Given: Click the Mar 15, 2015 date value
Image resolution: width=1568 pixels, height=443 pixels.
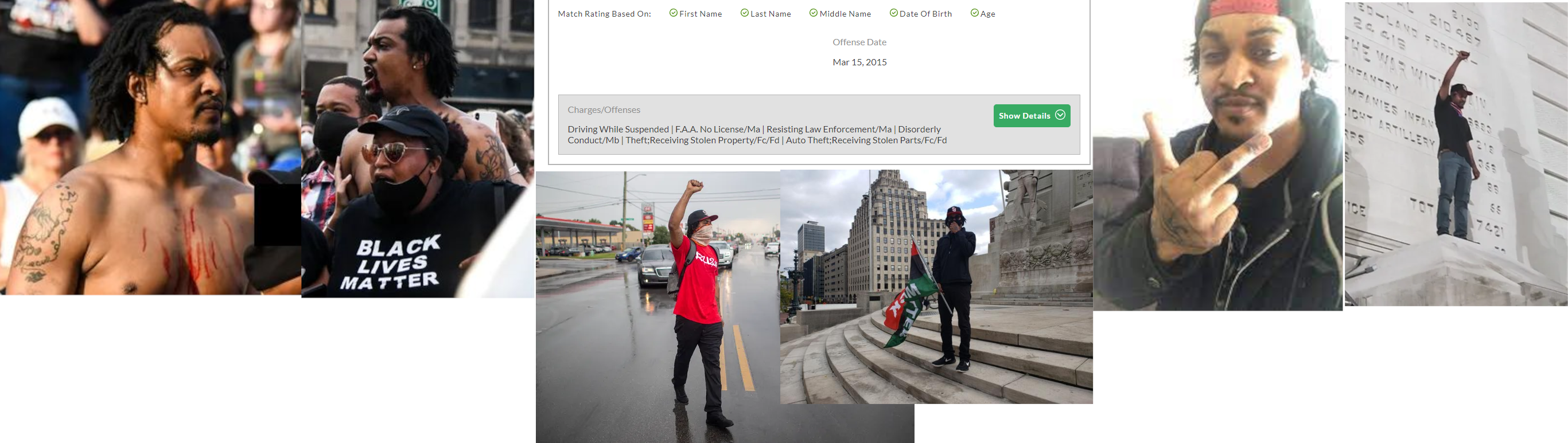Looking at the screenshot, I should [859, 62].
